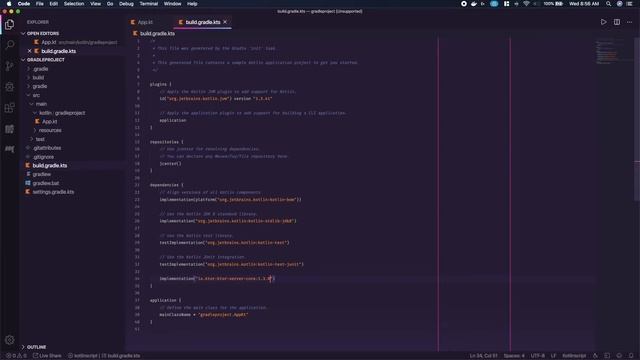Viewport: 640px width, 360px height.
Task: Click the Docker whale menu bar icon
Action: tap(473, 4)
